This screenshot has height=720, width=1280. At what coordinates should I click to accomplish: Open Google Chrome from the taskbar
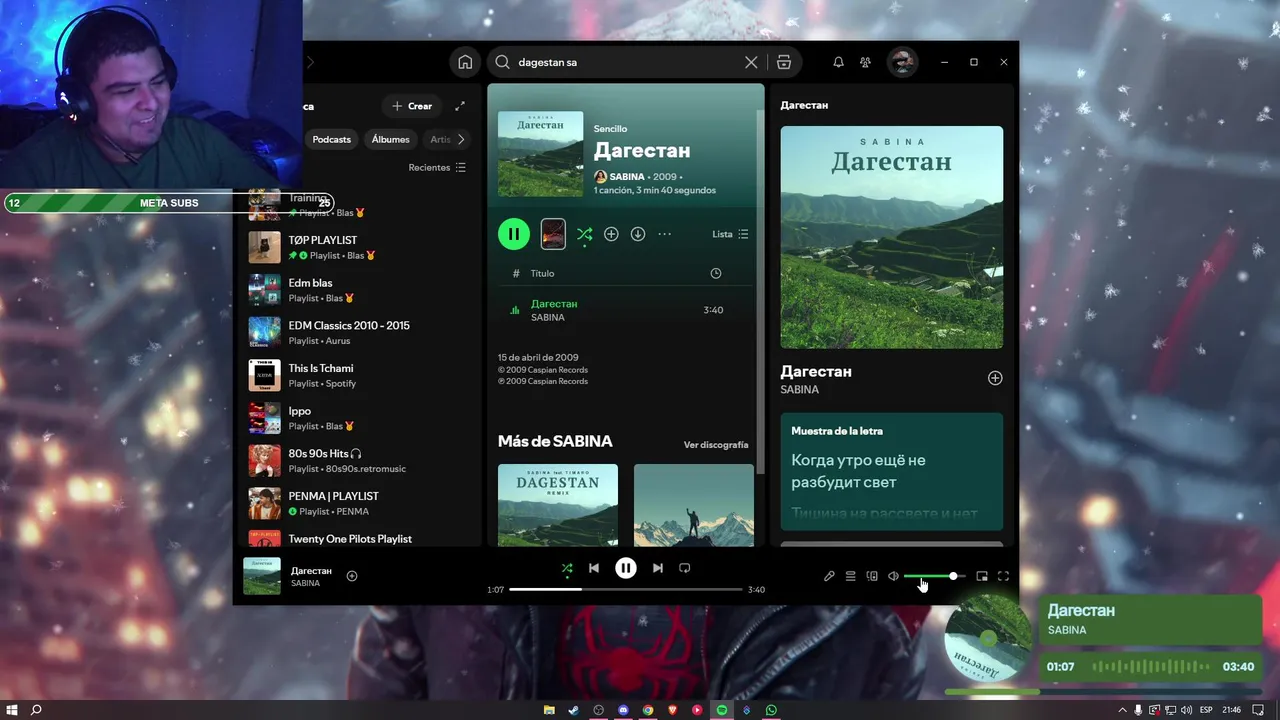648,710
